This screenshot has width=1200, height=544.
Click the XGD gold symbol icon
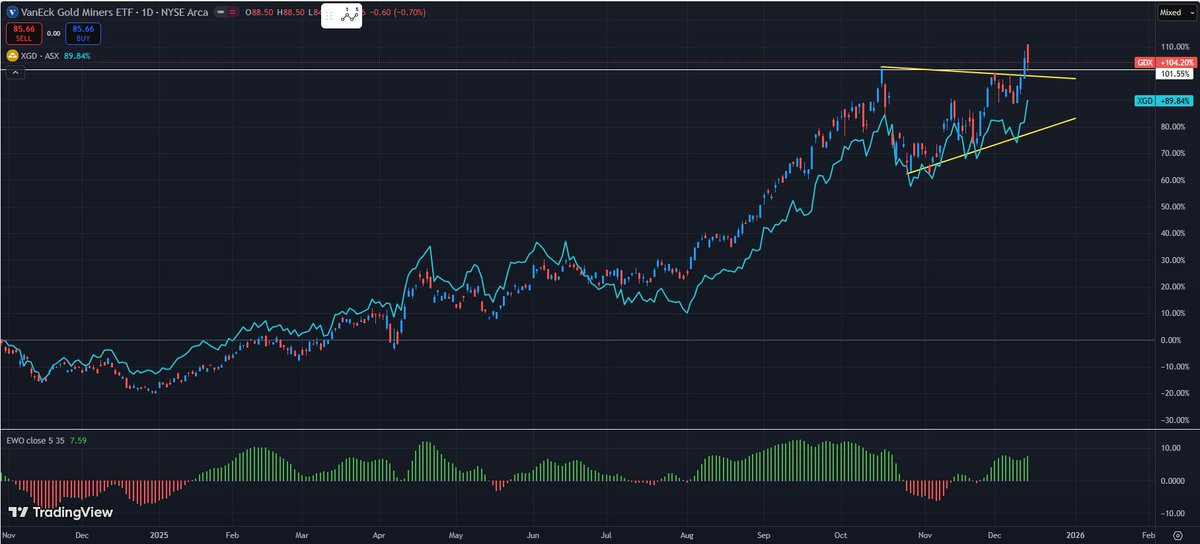coord(12,55)
